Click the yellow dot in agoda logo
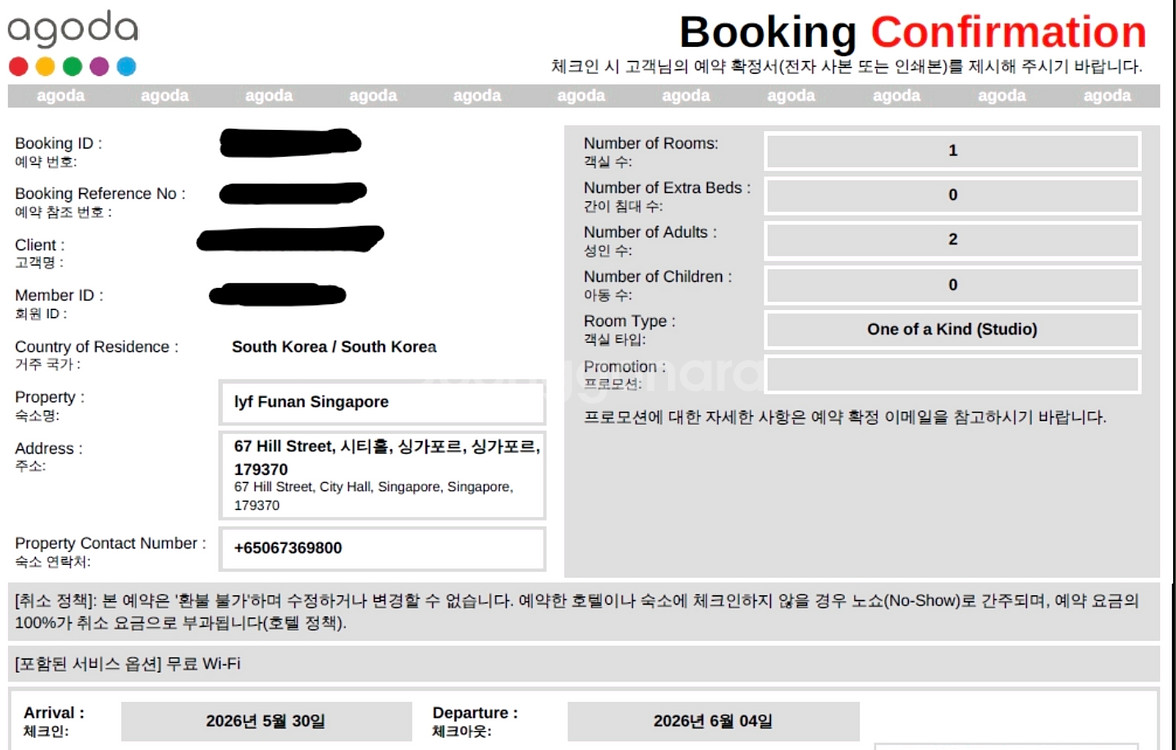This screenshot has height=750, width=1176. pos(45,67)
